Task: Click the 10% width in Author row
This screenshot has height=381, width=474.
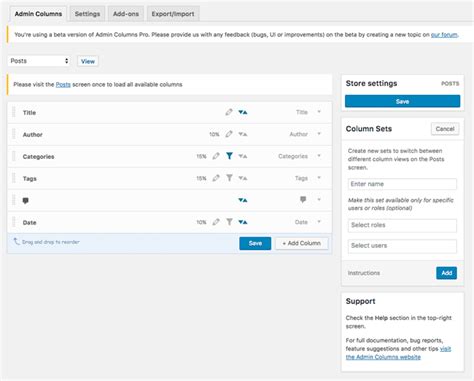Action: [x=214, y=134]
